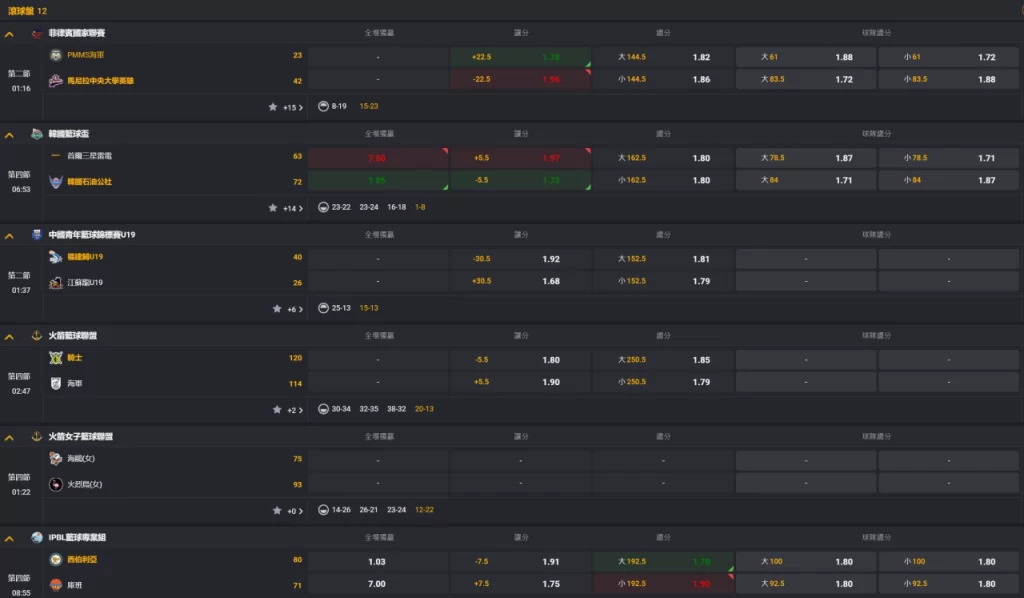Screen dimensions: 1024x598
Task: Collapse the 火箭女子籃球聯盟 section
Action: pos(9,437)
